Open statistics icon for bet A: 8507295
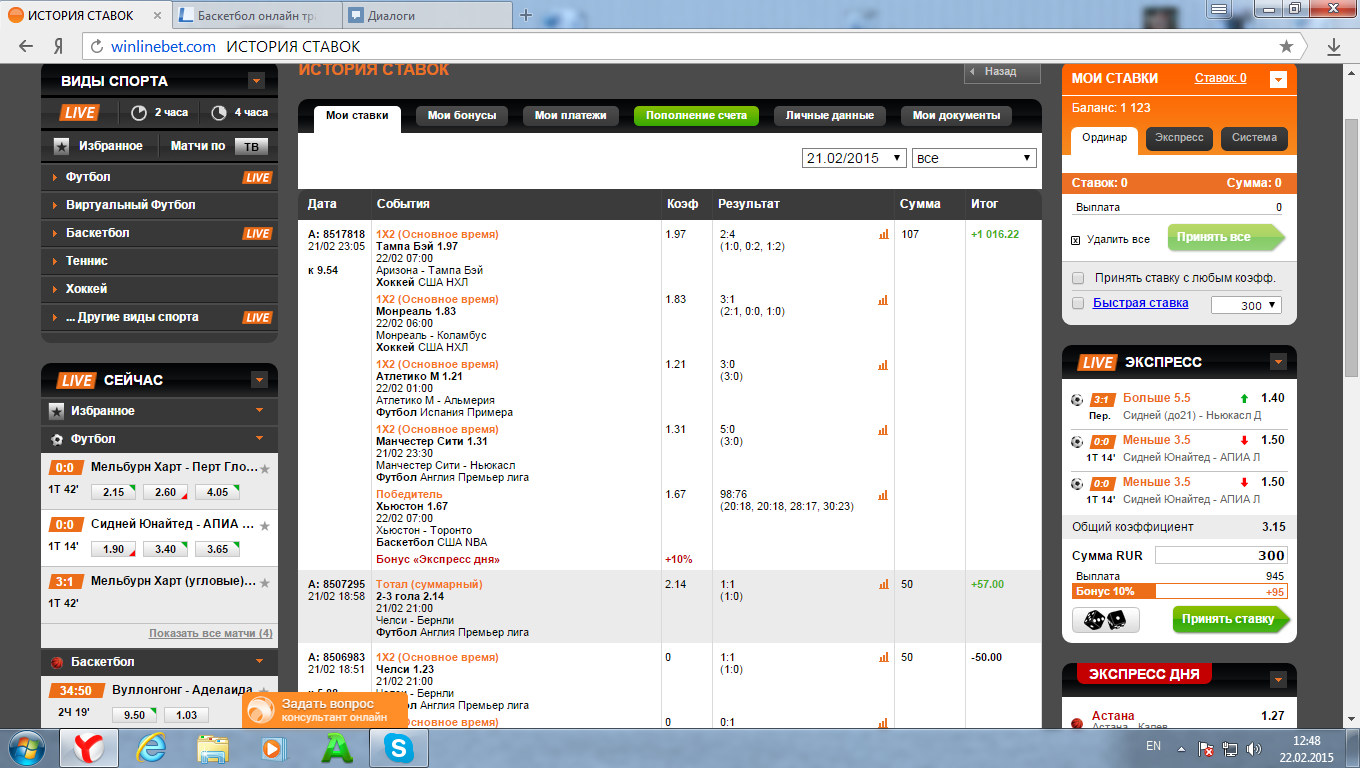The height and width of the screenshot is (768, 1360). tap(883, 584)
